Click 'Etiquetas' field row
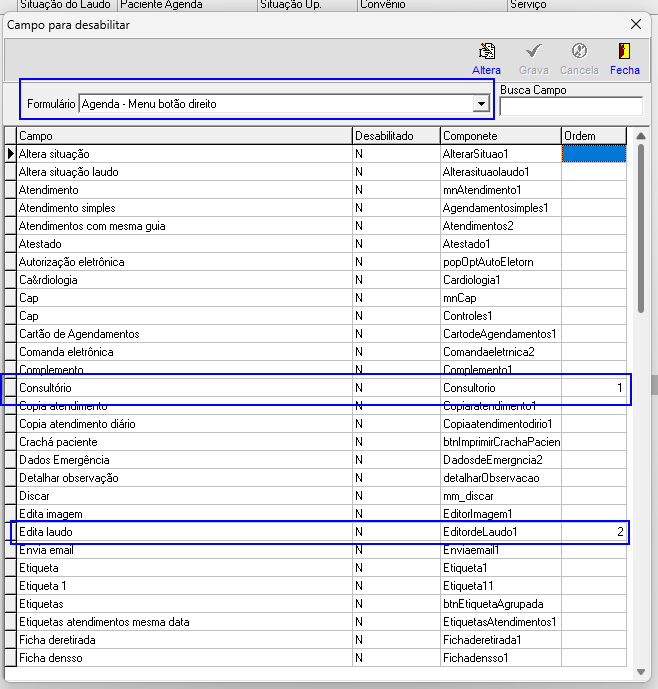Viewport: 658px width, 689px height. (315, 604)
